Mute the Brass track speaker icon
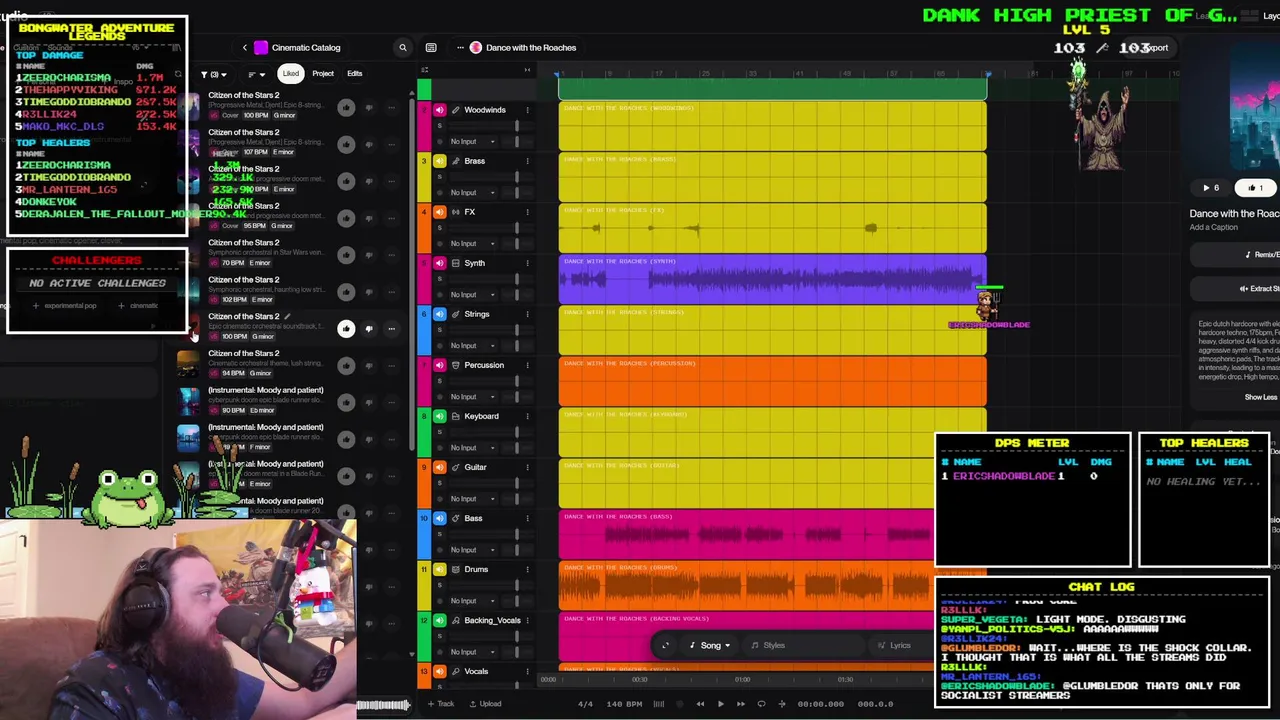1280x720 pixels. 439,161
